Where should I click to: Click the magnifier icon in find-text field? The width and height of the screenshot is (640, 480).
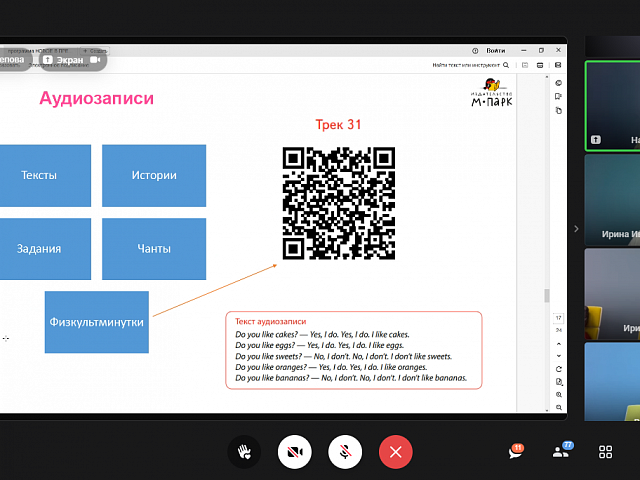tap(507, 65)
